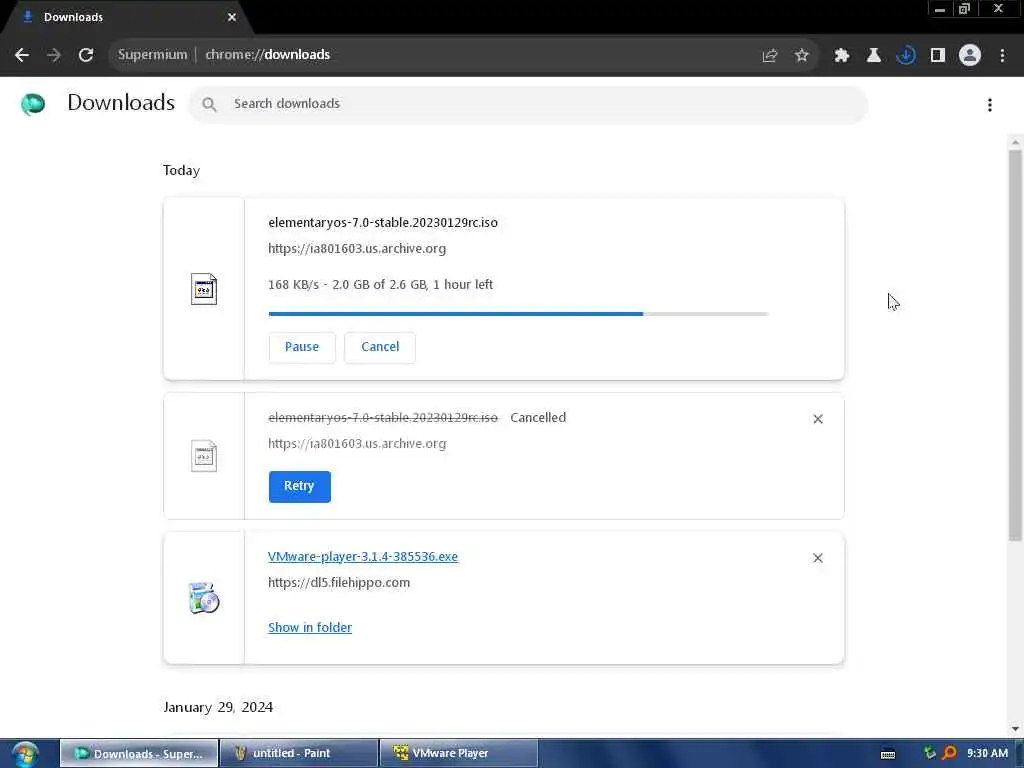Click the Downloads - Supermium taskbar button

click(x=139, y=754)
